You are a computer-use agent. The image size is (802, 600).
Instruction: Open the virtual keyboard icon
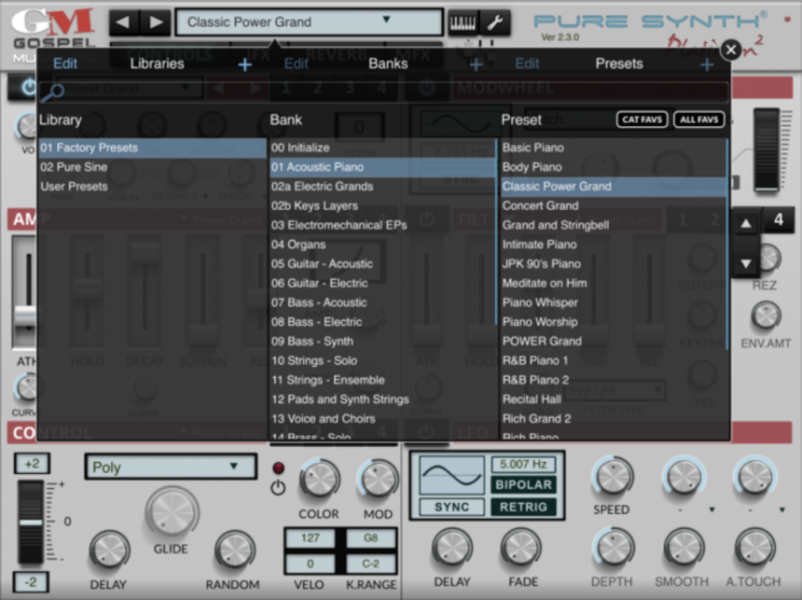463,21
